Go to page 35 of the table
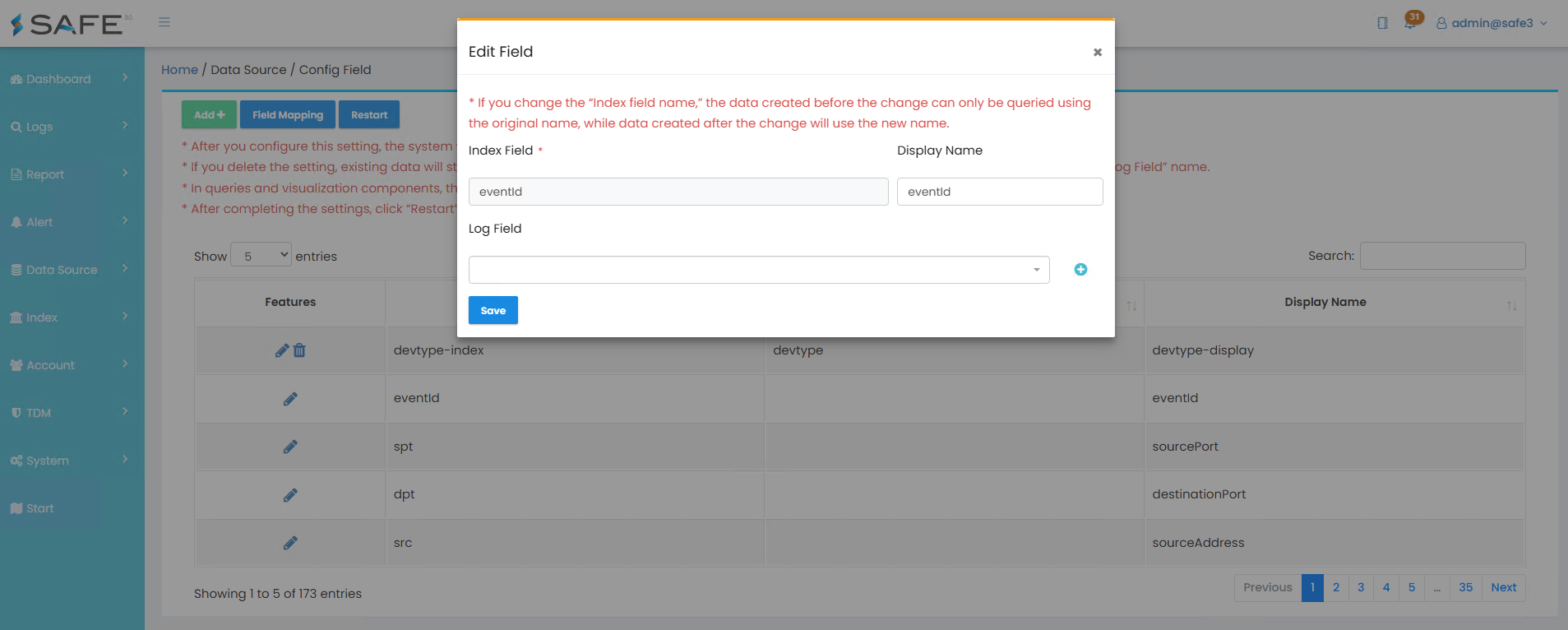The image size is (1568, 630). [1465, 587]
